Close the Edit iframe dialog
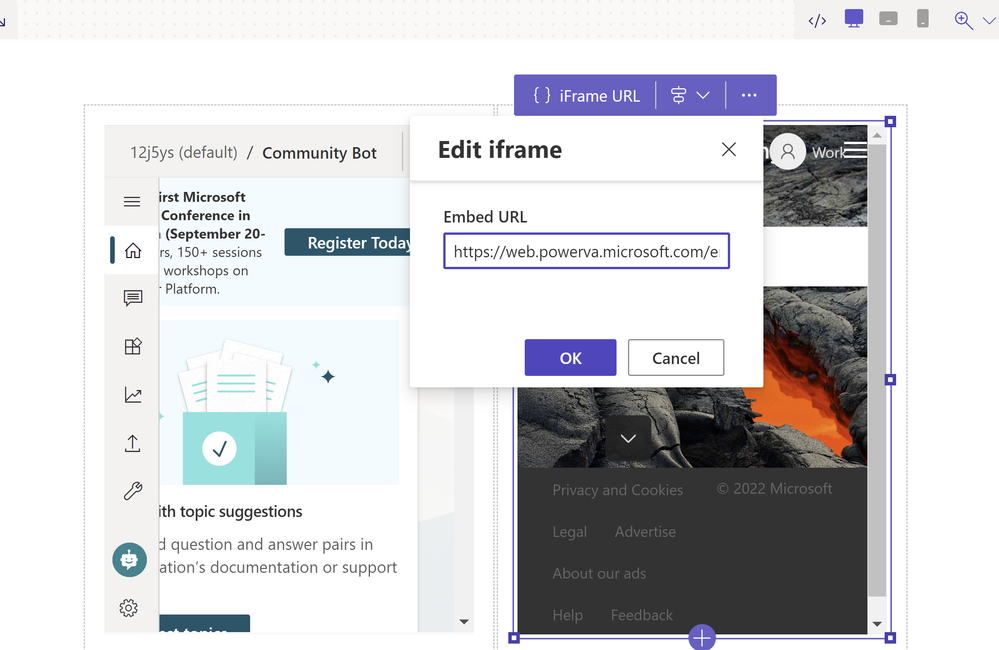 [729, 149]
